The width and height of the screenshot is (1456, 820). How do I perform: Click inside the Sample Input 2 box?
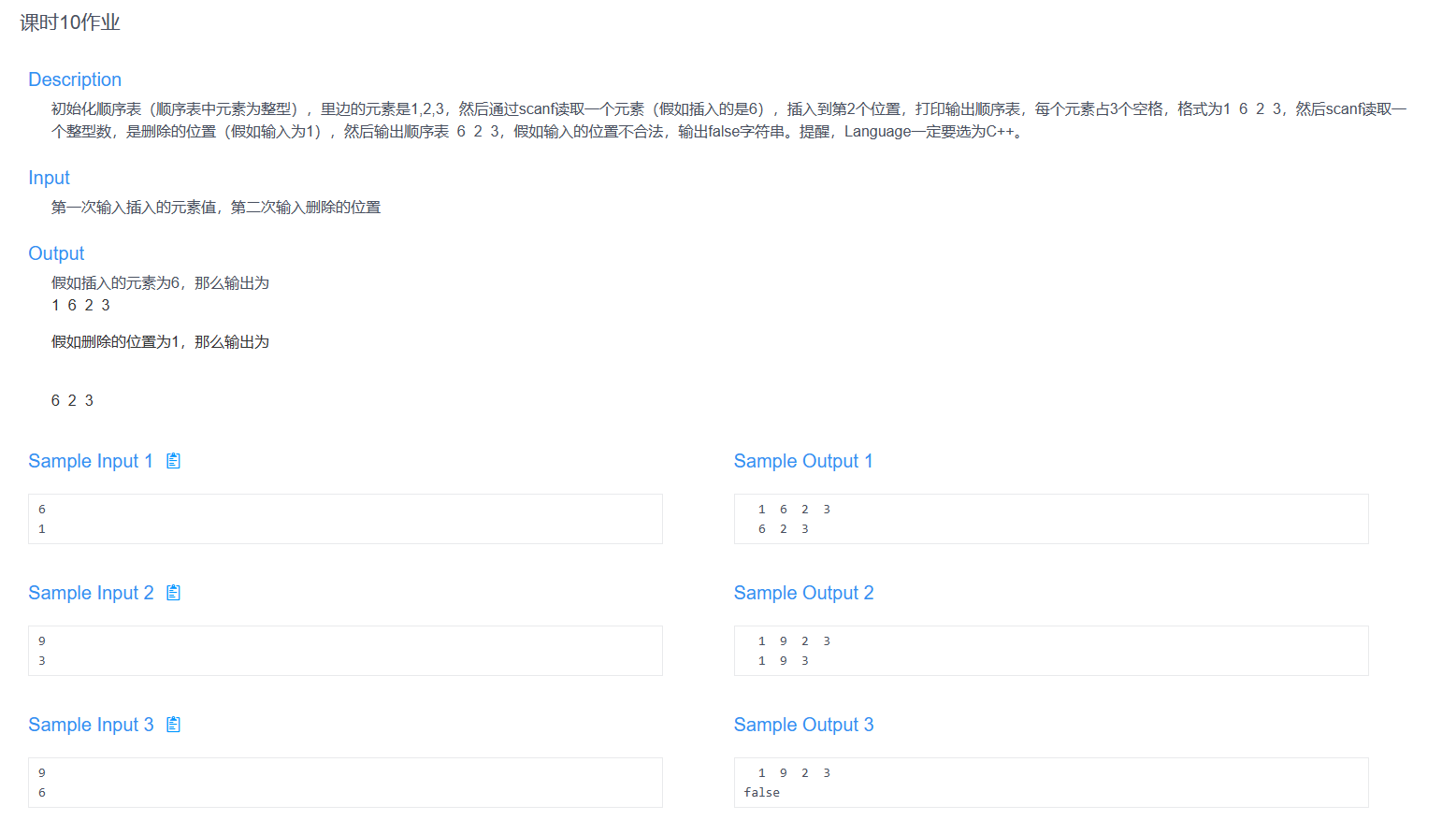[345, 651]
